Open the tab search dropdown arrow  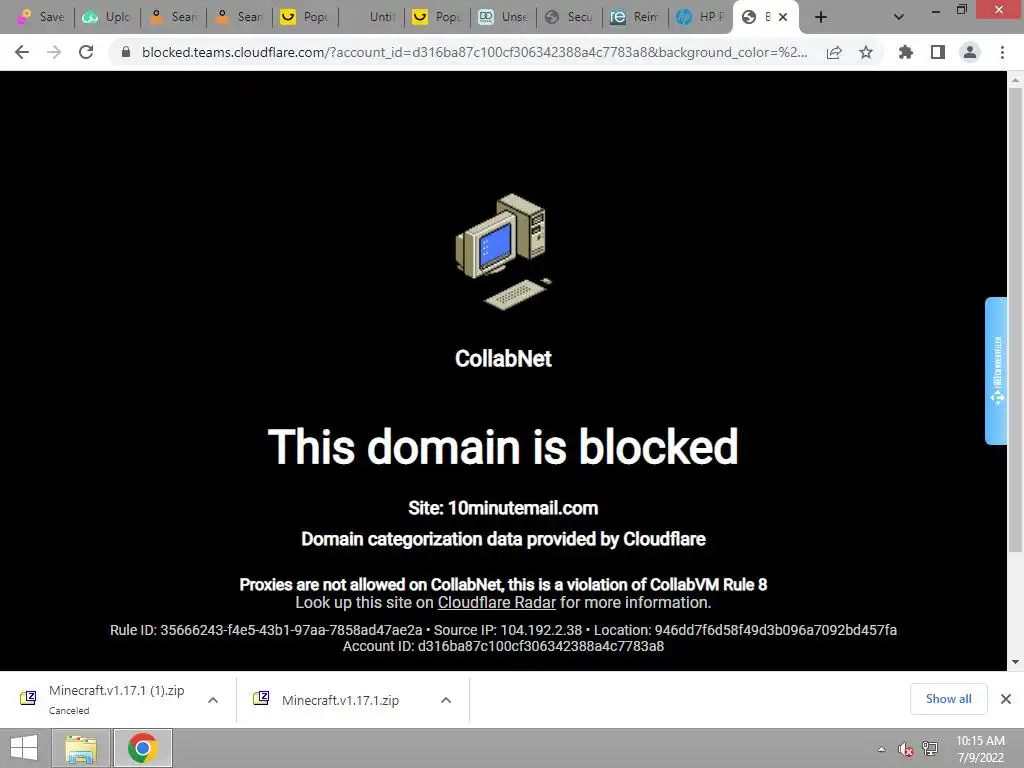click(899, 17)
